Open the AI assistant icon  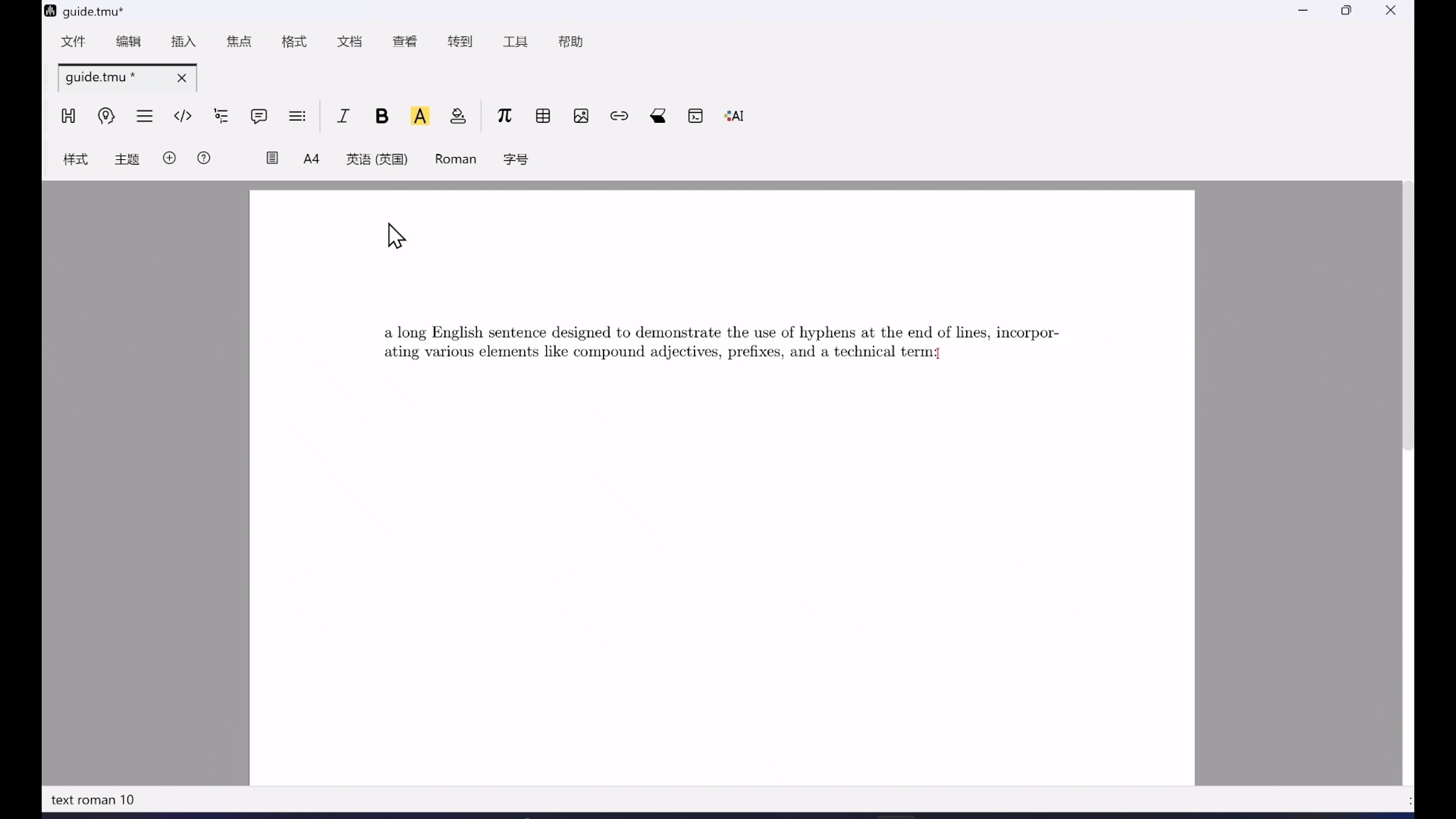coord(734,116)
